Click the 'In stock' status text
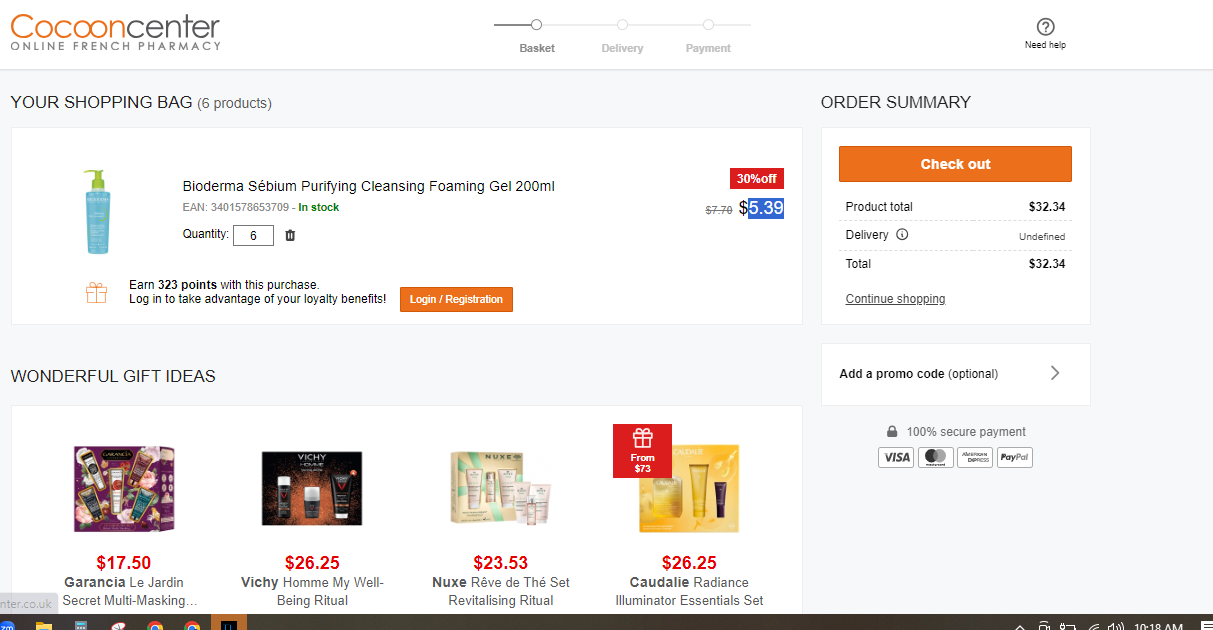This screenshot has height=630, width=1213. (319, 207)
